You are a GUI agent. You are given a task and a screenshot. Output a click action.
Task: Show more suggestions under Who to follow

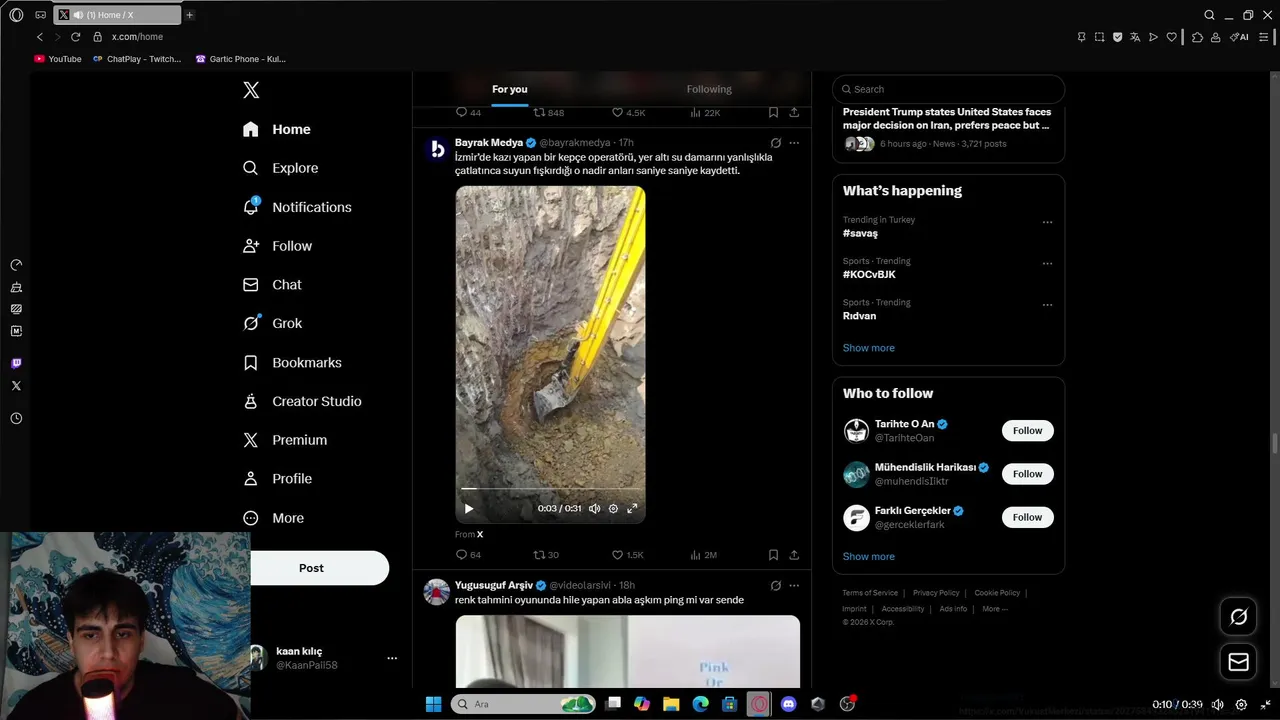pos(868,556)
